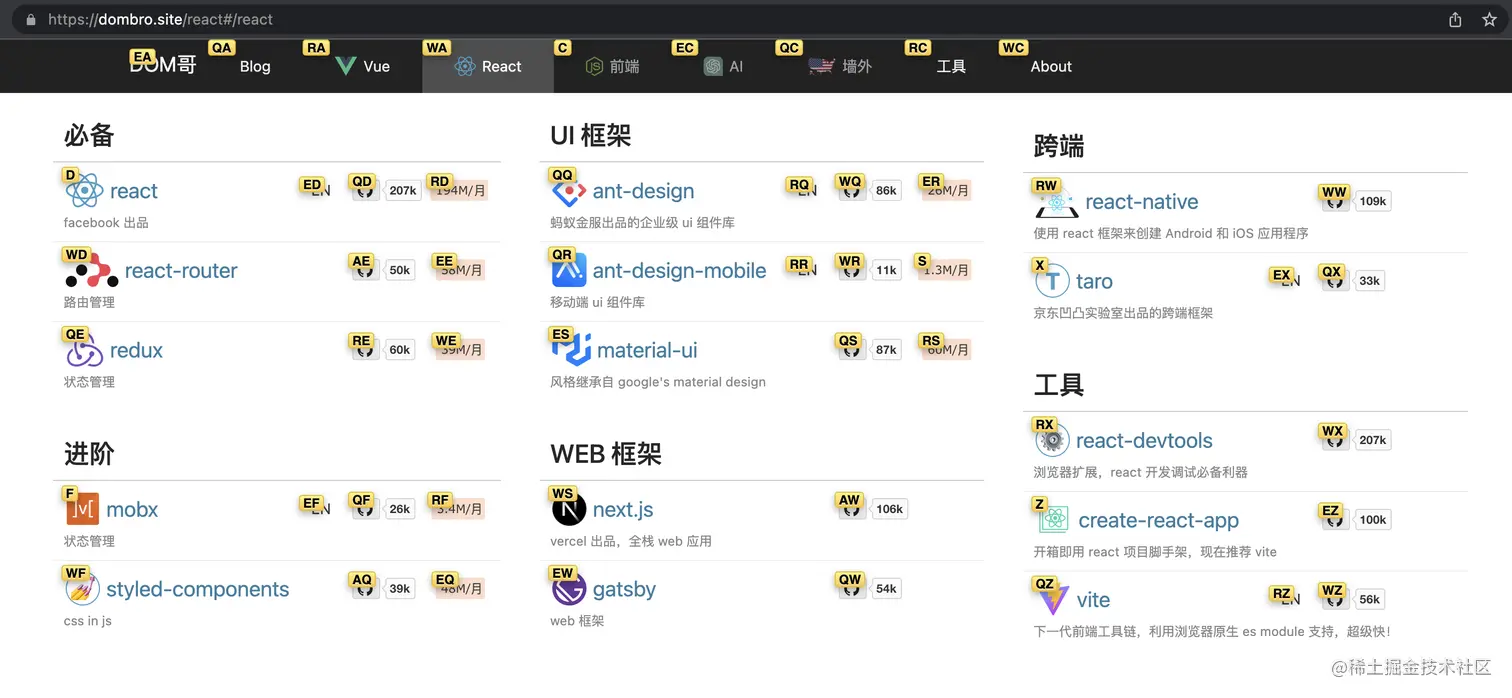Click the 11k stars badge for ant-design-mobile
1512x698 pixels.
click(886, 270)
